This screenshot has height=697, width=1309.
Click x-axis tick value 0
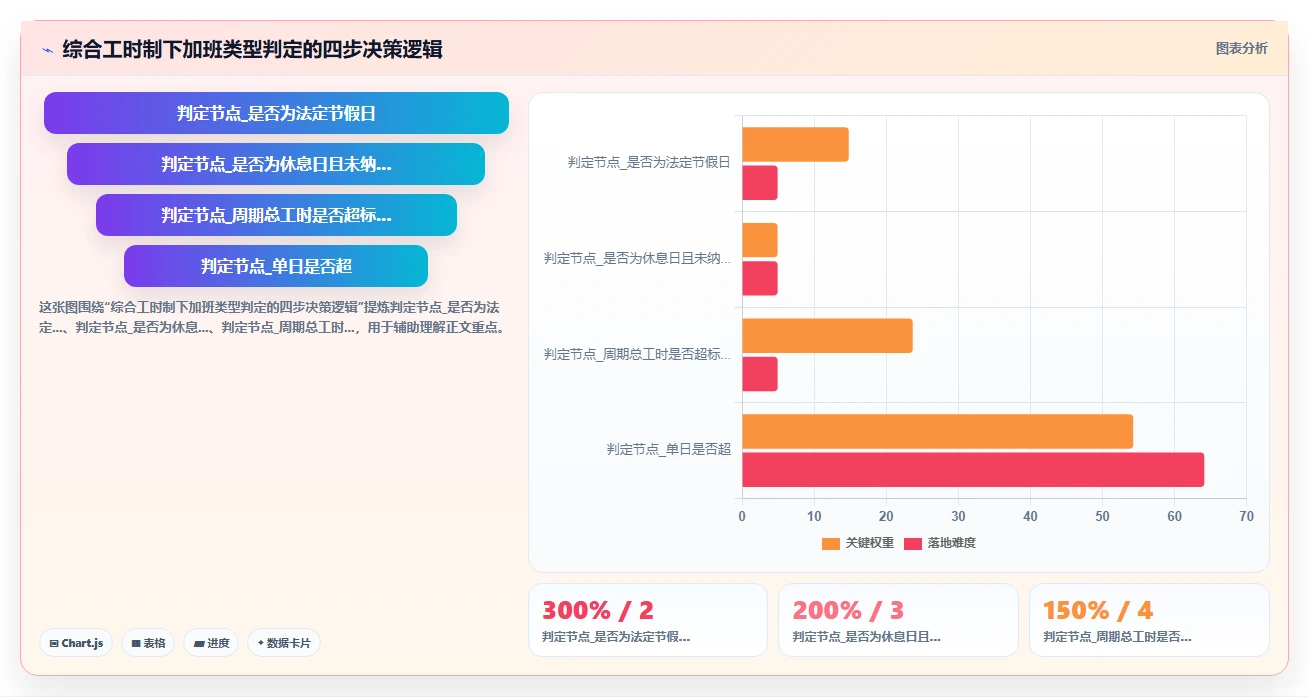(742, 516)
